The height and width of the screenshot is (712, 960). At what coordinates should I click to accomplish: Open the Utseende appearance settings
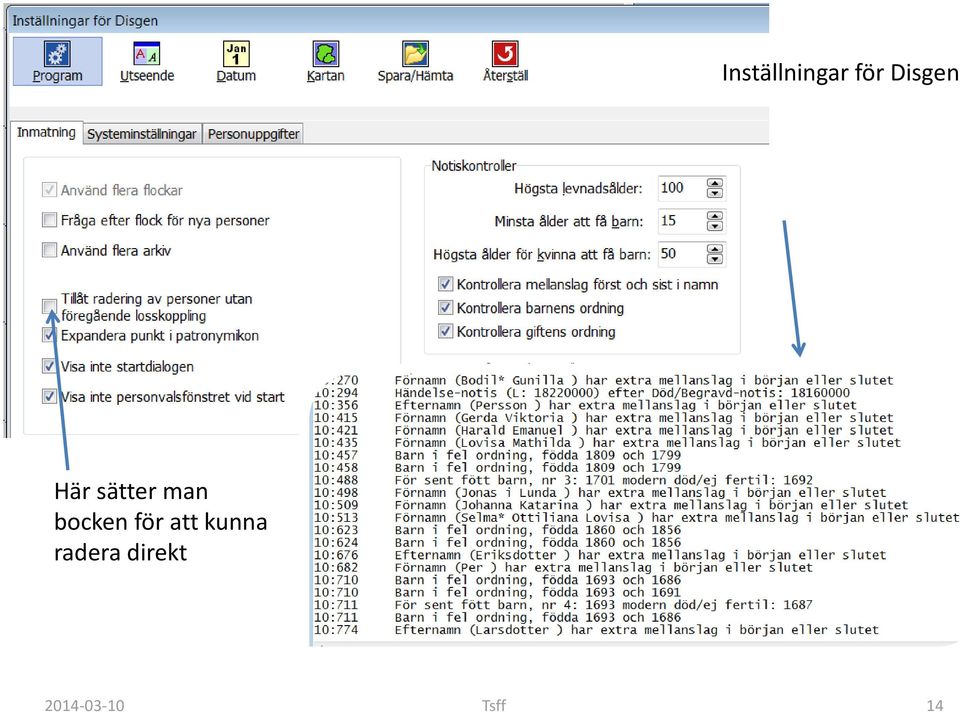point(147,61)
